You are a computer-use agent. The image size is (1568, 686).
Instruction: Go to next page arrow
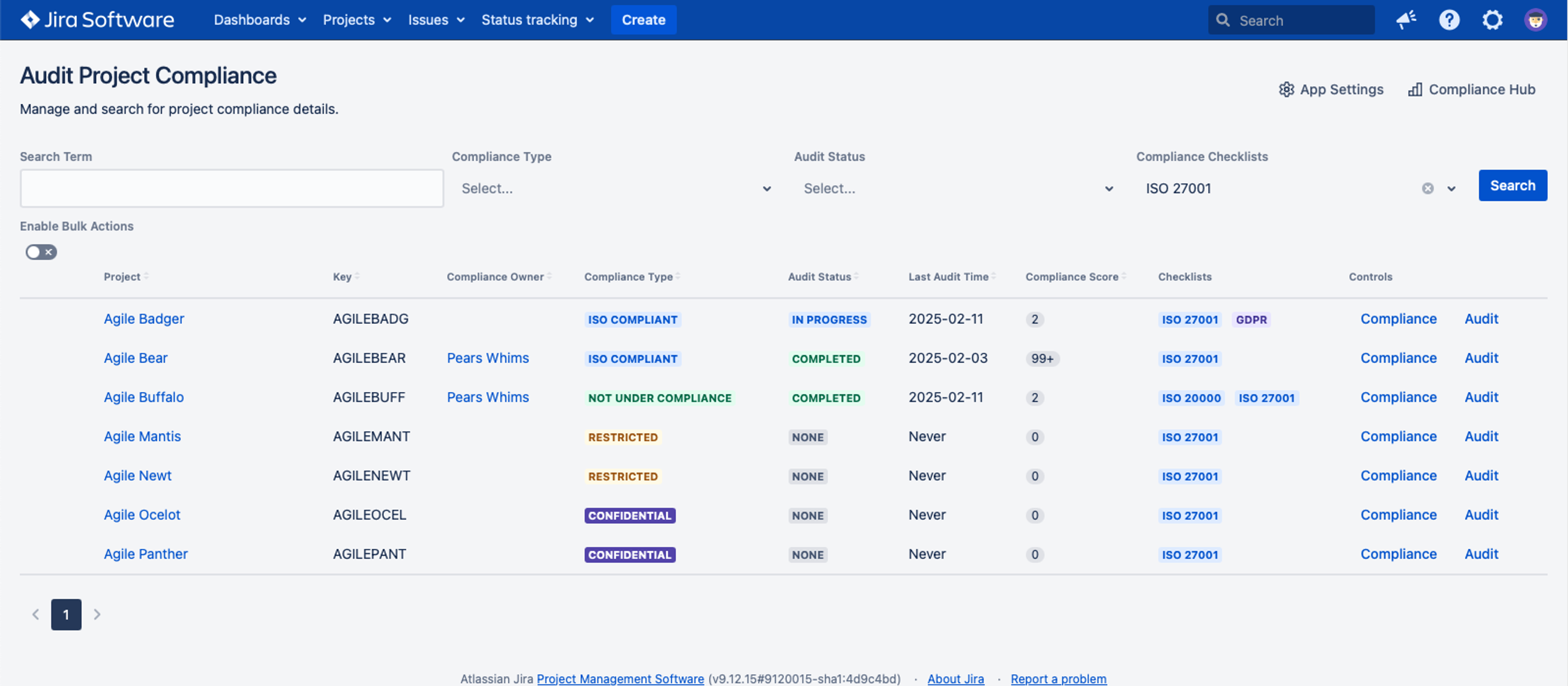(x=97, y=614)
